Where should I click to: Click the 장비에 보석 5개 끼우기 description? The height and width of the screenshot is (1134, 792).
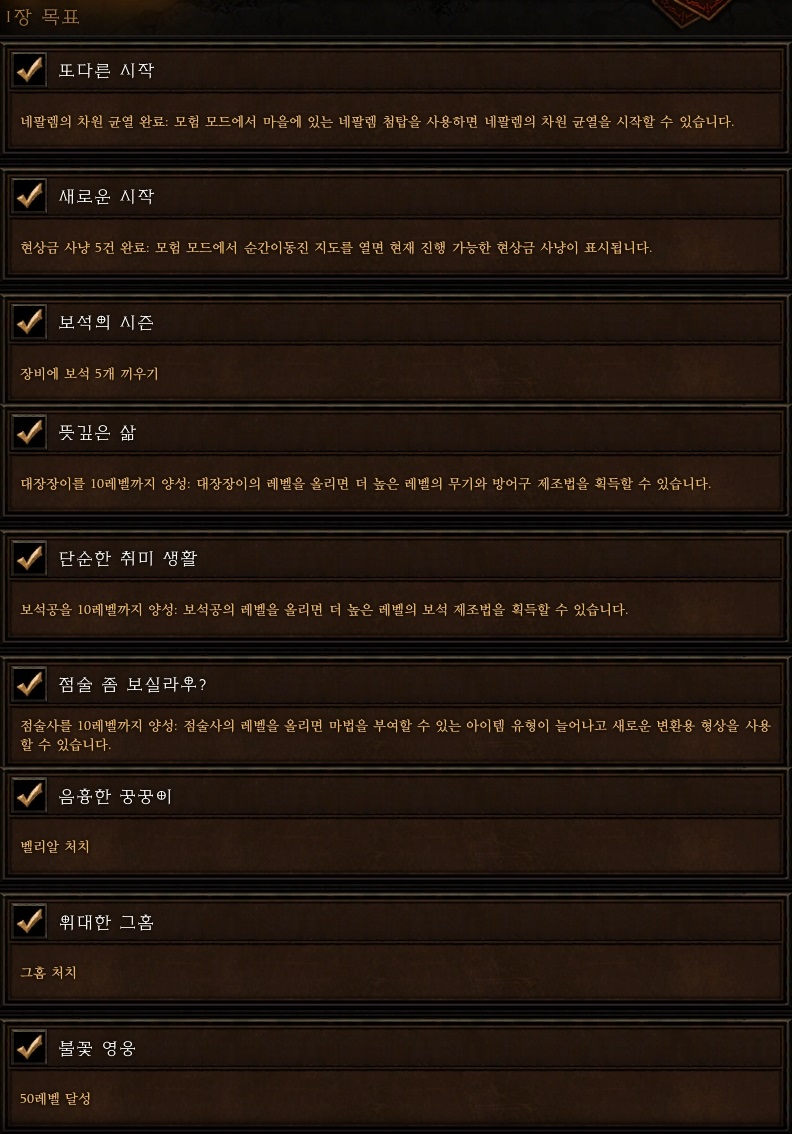coord(89,374)
